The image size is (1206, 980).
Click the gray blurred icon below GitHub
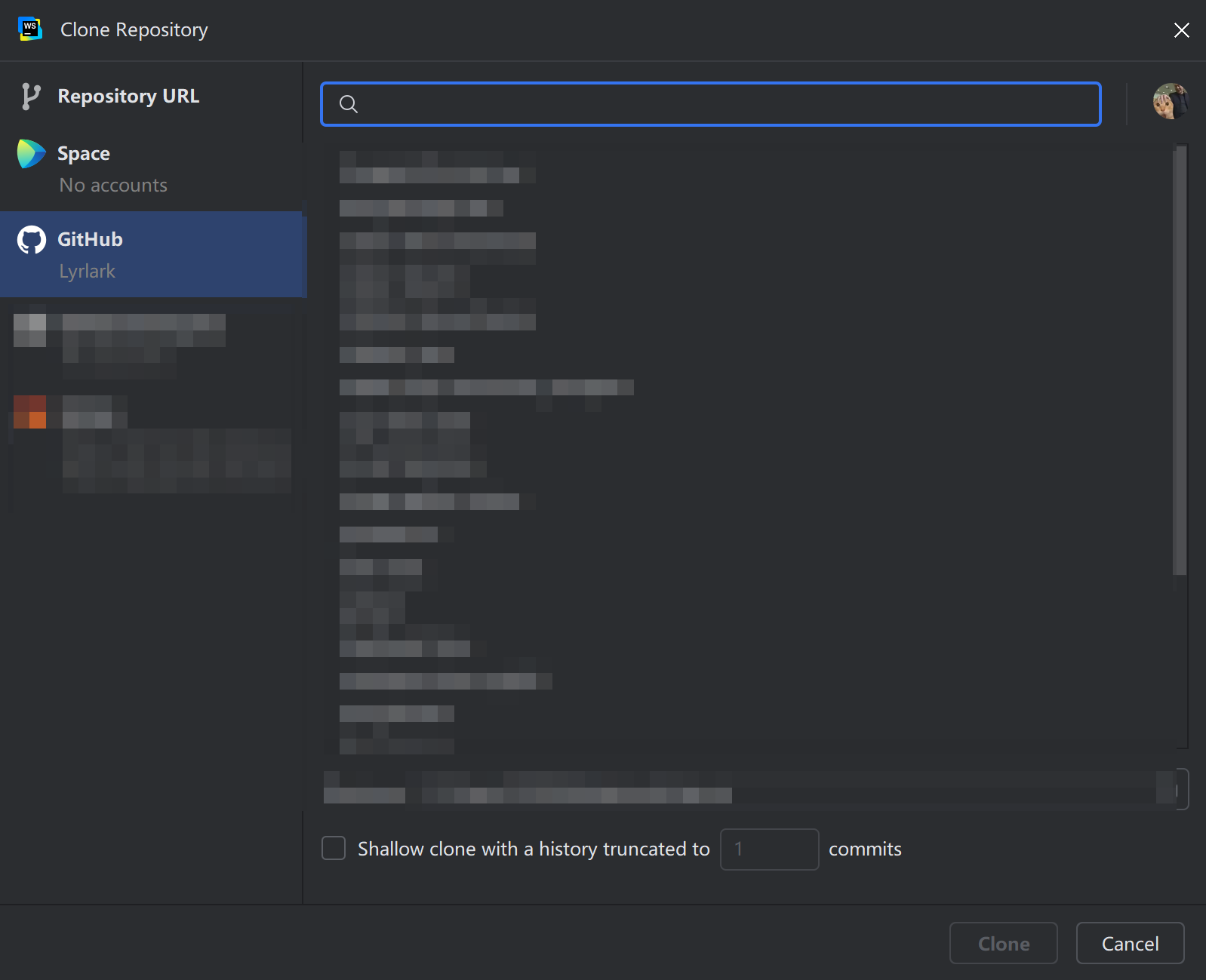tap(30, 330)
